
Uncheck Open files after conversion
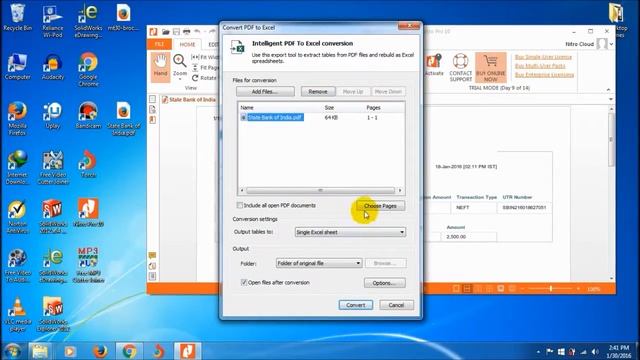[244, 282]
